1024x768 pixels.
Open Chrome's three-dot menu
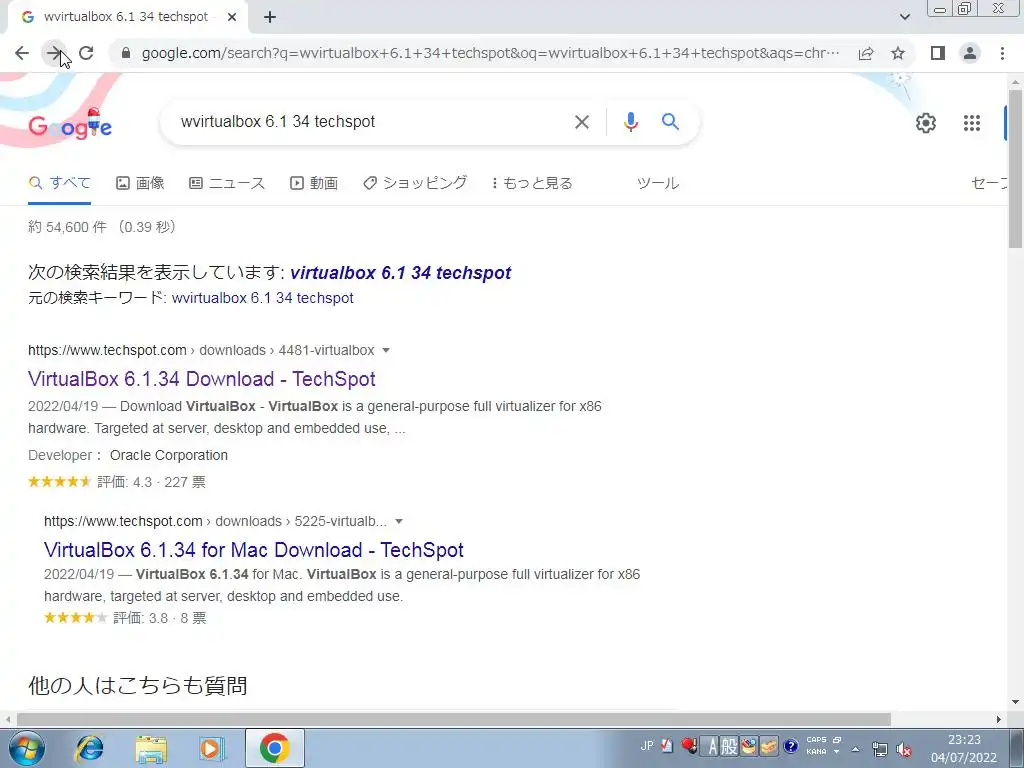(x=1002, y=53)
